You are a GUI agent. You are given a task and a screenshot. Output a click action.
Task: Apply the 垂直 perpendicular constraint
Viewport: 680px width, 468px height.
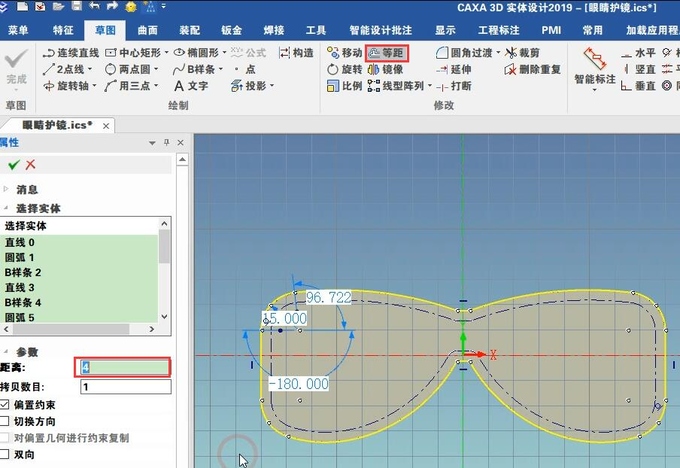click(638, 86)
